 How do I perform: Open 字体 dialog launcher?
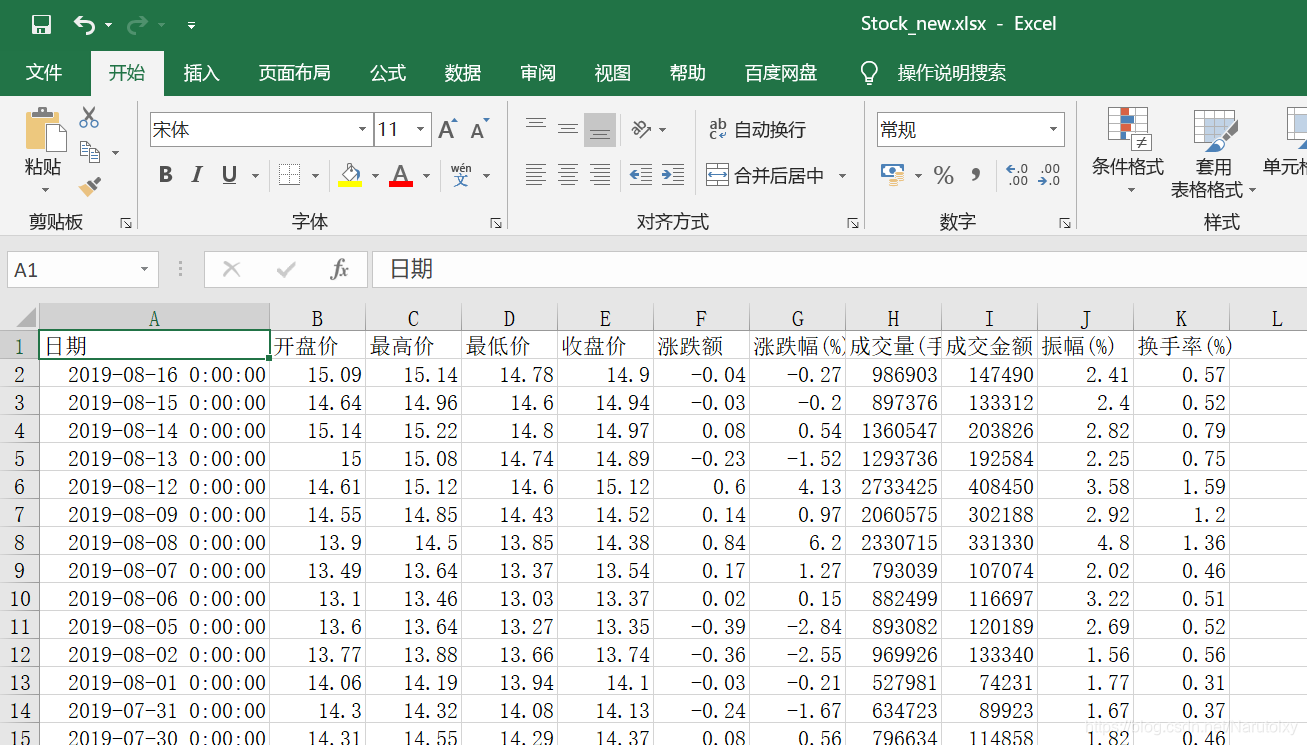click(x=495, y=223)
